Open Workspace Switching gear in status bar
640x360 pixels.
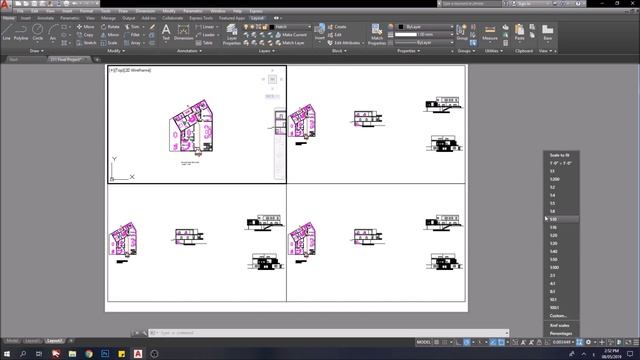pyautogui.click(x=588, y=342)
